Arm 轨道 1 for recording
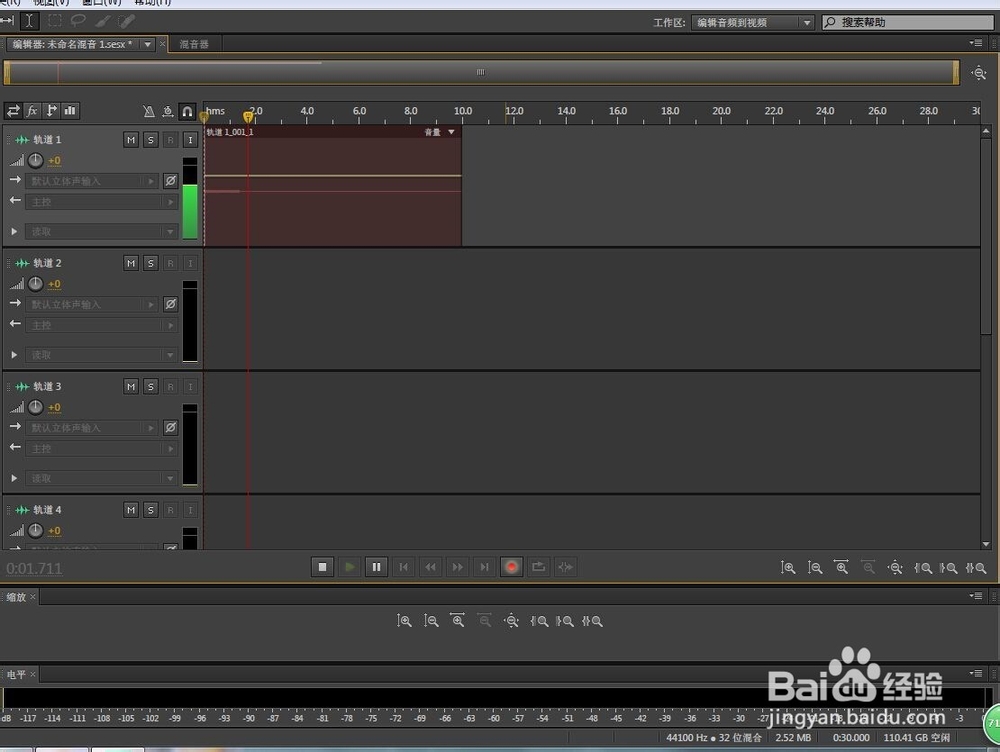 pyautogui.click(x=170, y=140)
